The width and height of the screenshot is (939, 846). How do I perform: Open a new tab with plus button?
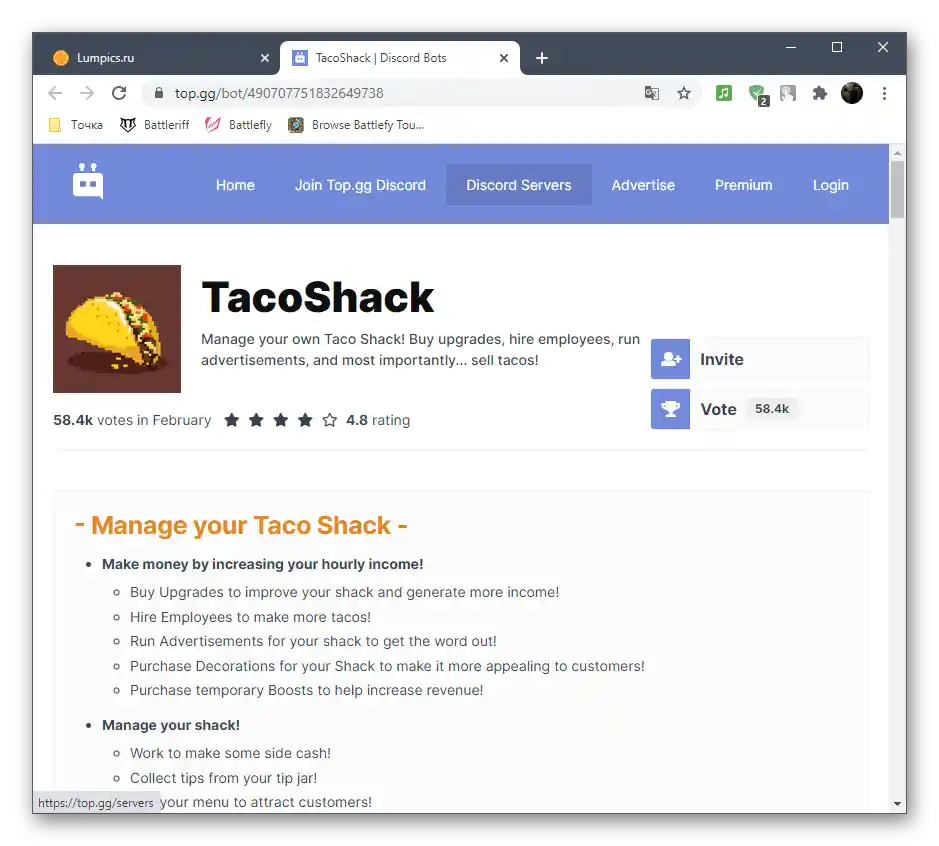542,58
